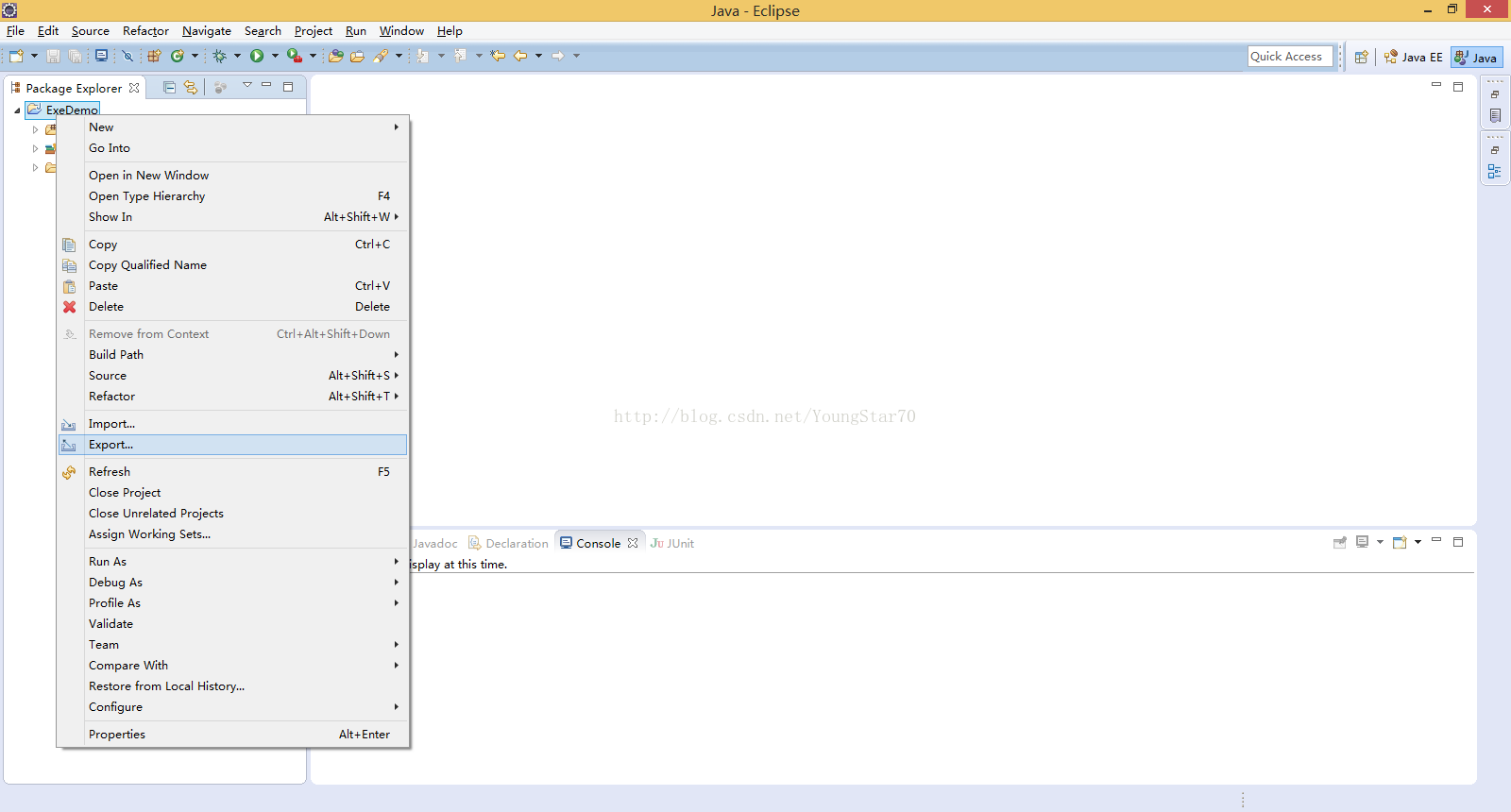1511x812 pixels.
Task: Click the New file wizard toolbar icon
Action: pyautogui.click(x=16, y=57)
